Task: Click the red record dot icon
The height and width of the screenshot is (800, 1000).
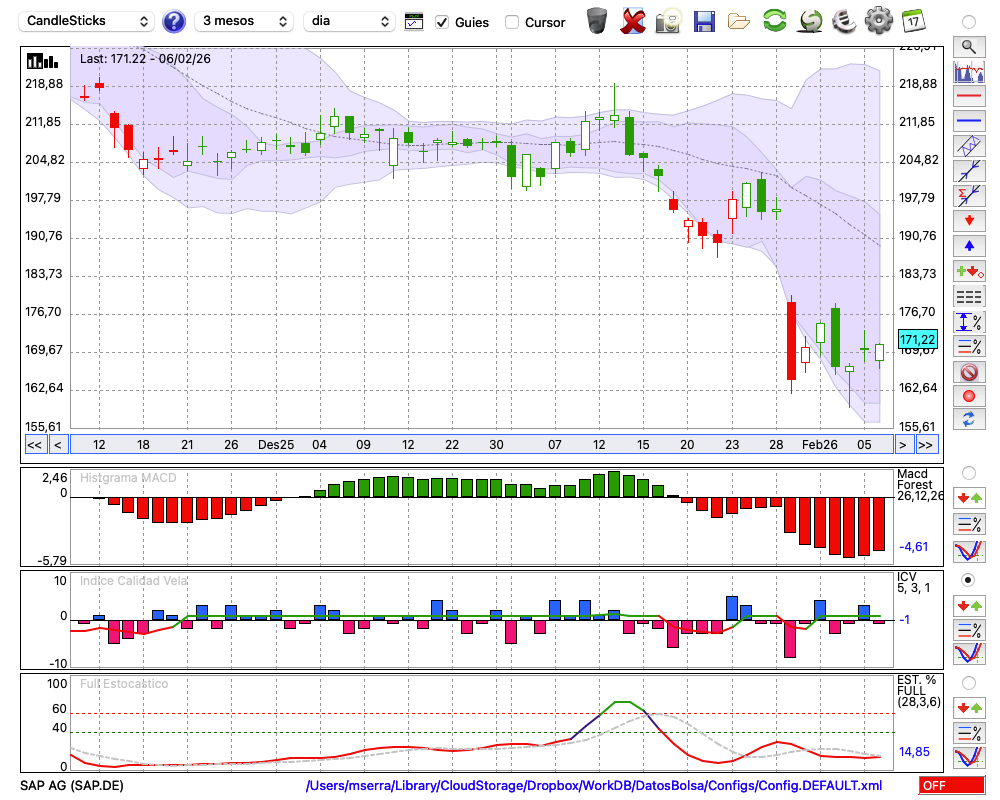Action: 969,396
